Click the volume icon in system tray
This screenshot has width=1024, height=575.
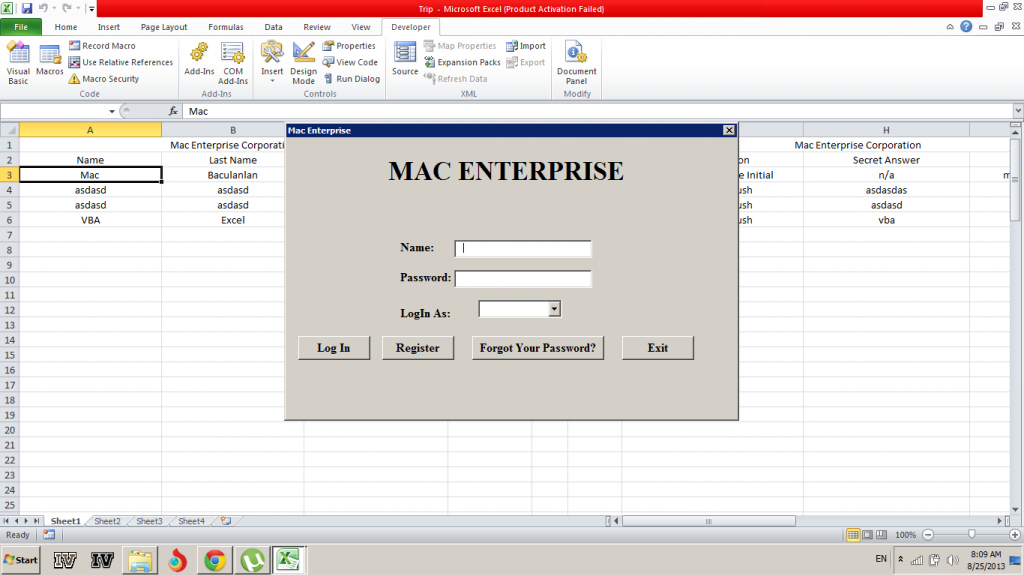(953, 560)
